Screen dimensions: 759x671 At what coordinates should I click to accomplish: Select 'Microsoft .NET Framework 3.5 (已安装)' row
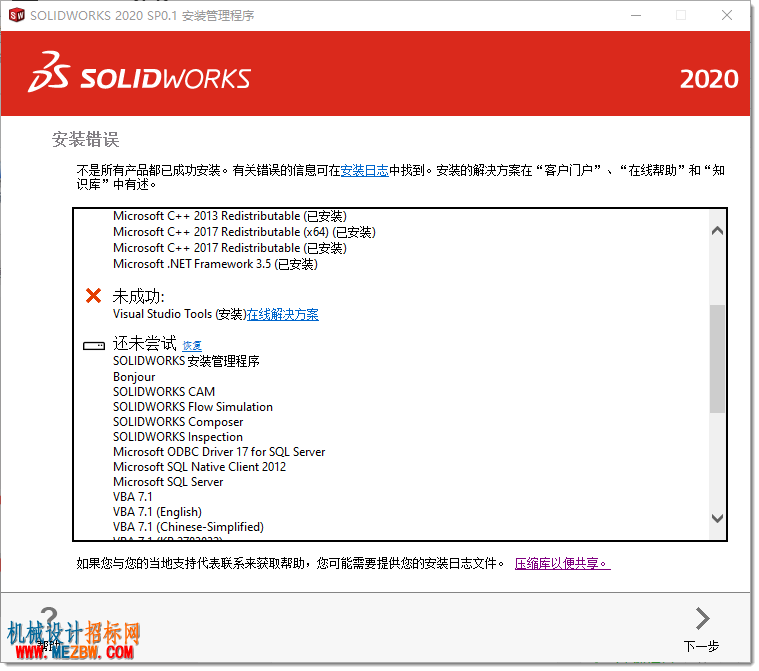(x=215, y=264)
